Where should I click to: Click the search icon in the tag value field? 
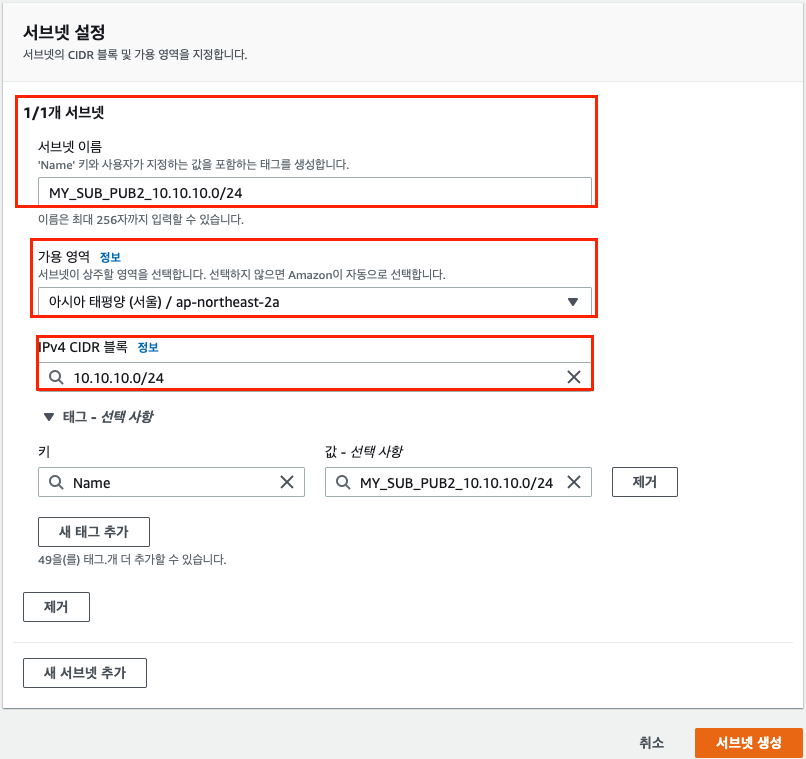pyautogui.click(x=343, y=482)
